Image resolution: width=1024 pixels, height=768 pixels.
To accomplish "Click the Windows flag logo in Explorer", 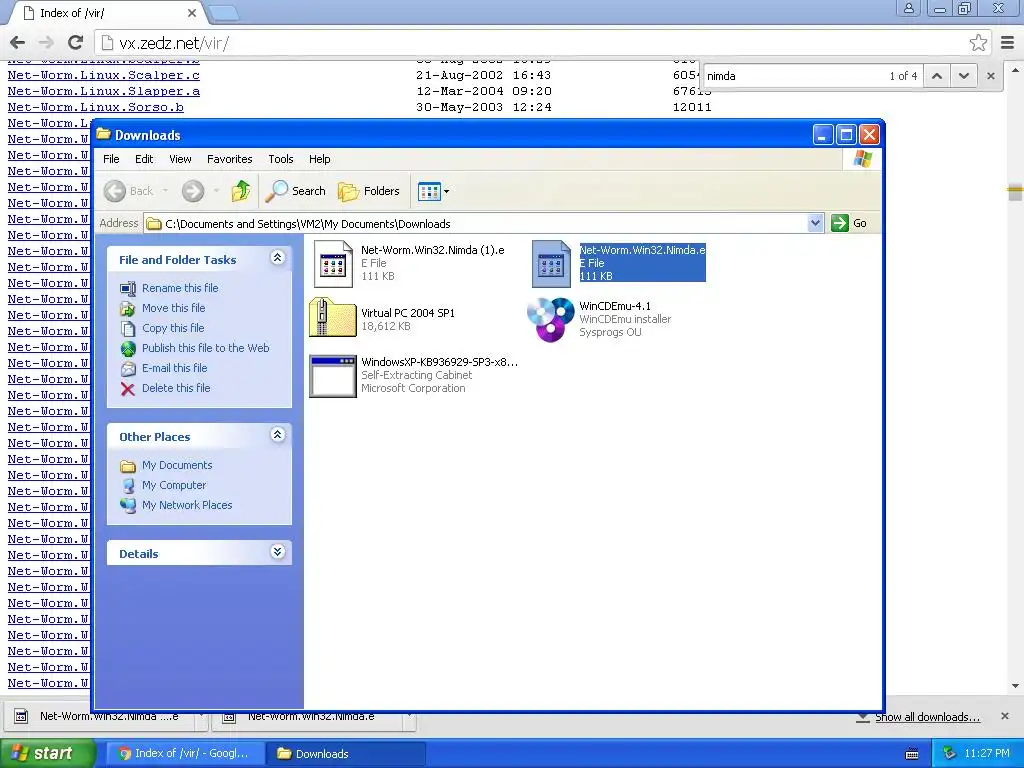I will click(x=862, y=159).
